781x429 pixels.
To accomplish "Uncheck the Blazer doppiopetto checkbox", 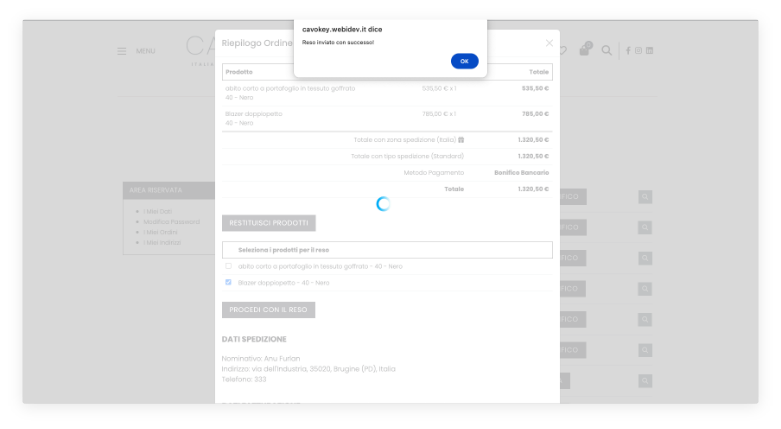I will point(228,283).
